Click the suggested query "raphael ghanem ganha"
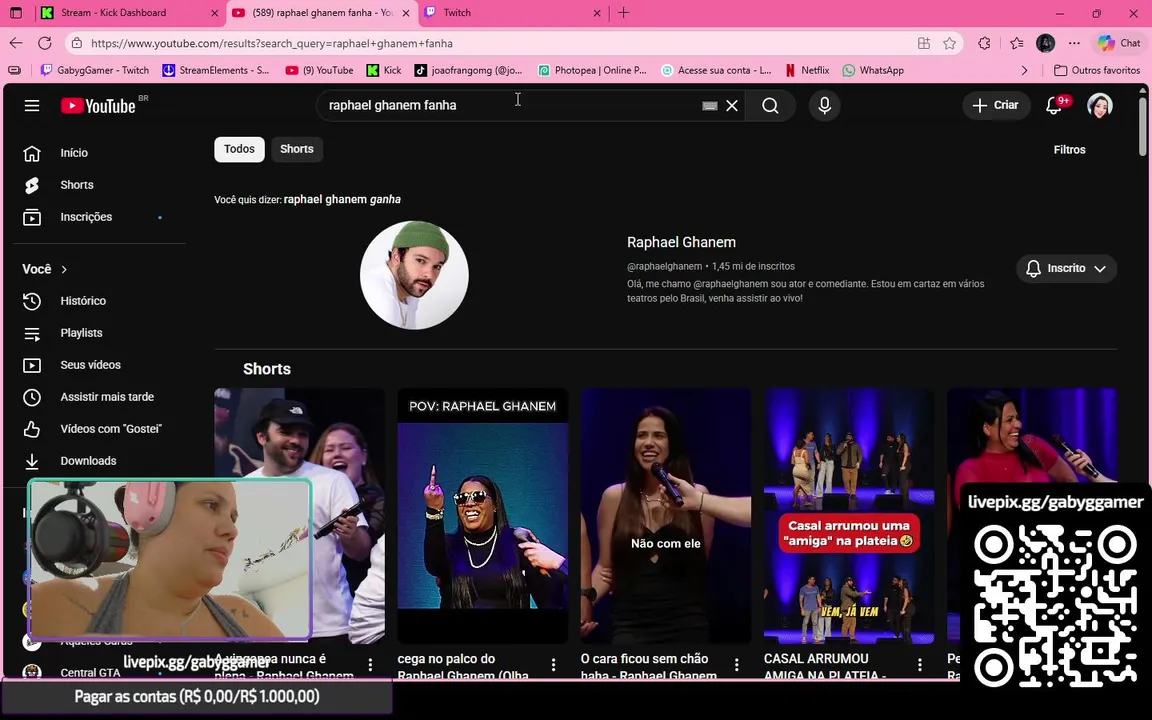 pos(342,199)
